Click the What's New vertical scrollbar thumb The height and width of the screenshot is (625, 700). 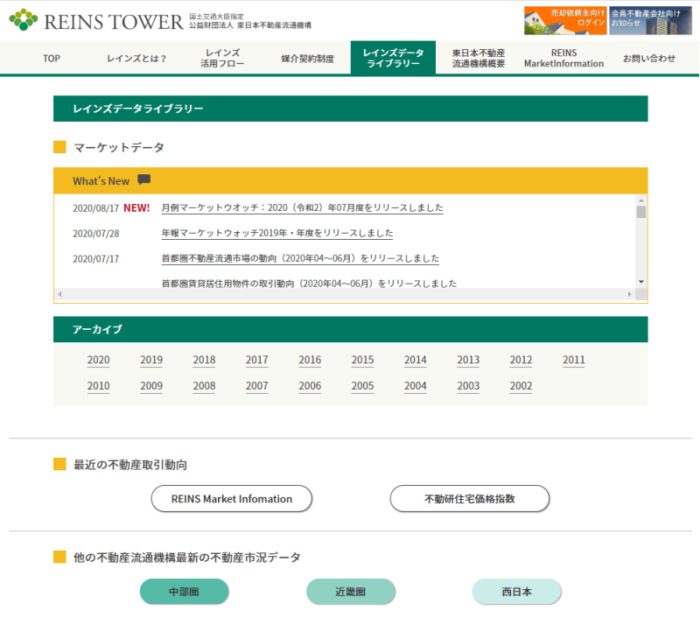pyautogui.click(x=641, y=212)
